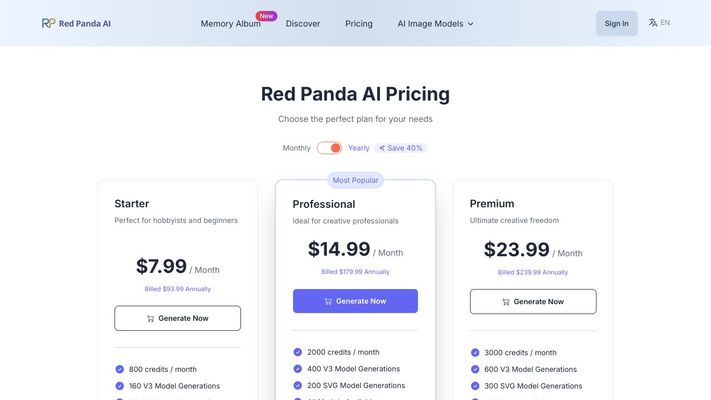Click the Red Panda AI logo icon
711x400 pixels.
tap(48, 23)
